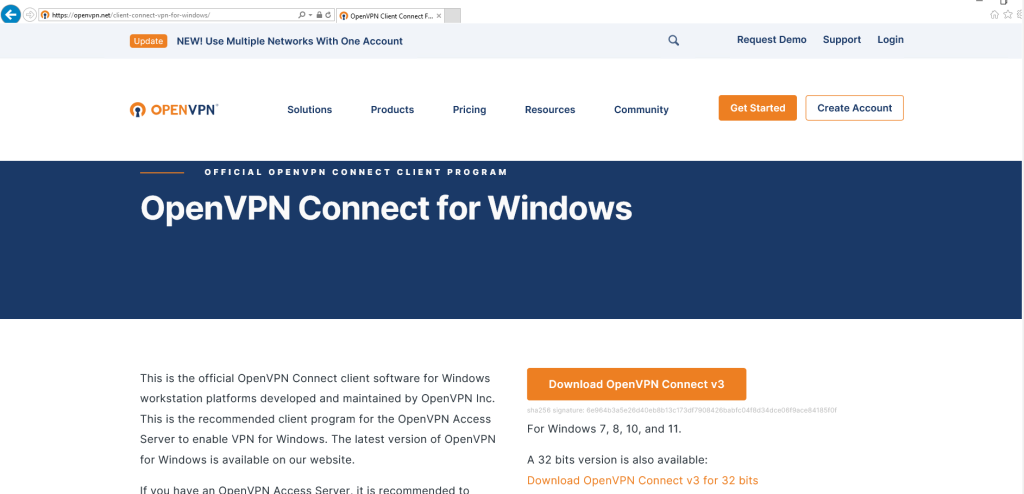Click the Login link
This screenshot has width=1024, height=494.
point(890,40)
